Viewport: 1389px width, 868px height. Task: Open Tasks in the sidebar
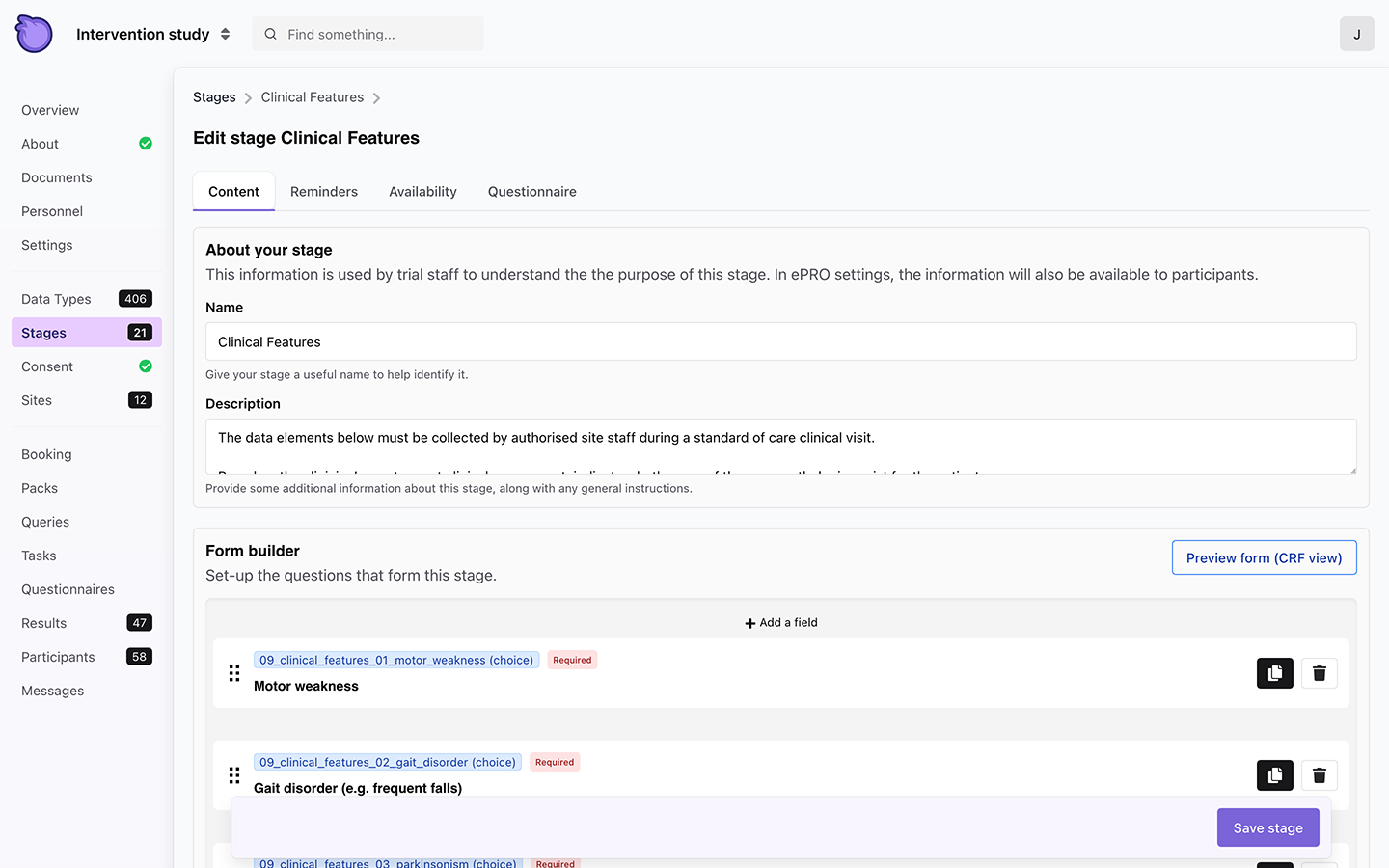click(x=39, y=556)
